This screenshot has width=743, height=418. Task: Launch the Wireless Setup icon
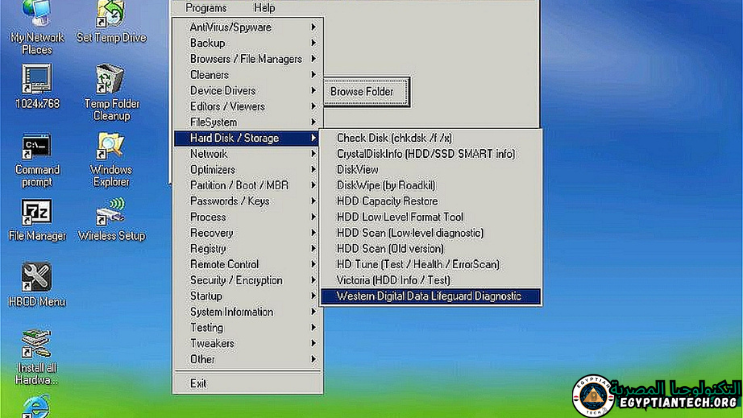point(110,215)
